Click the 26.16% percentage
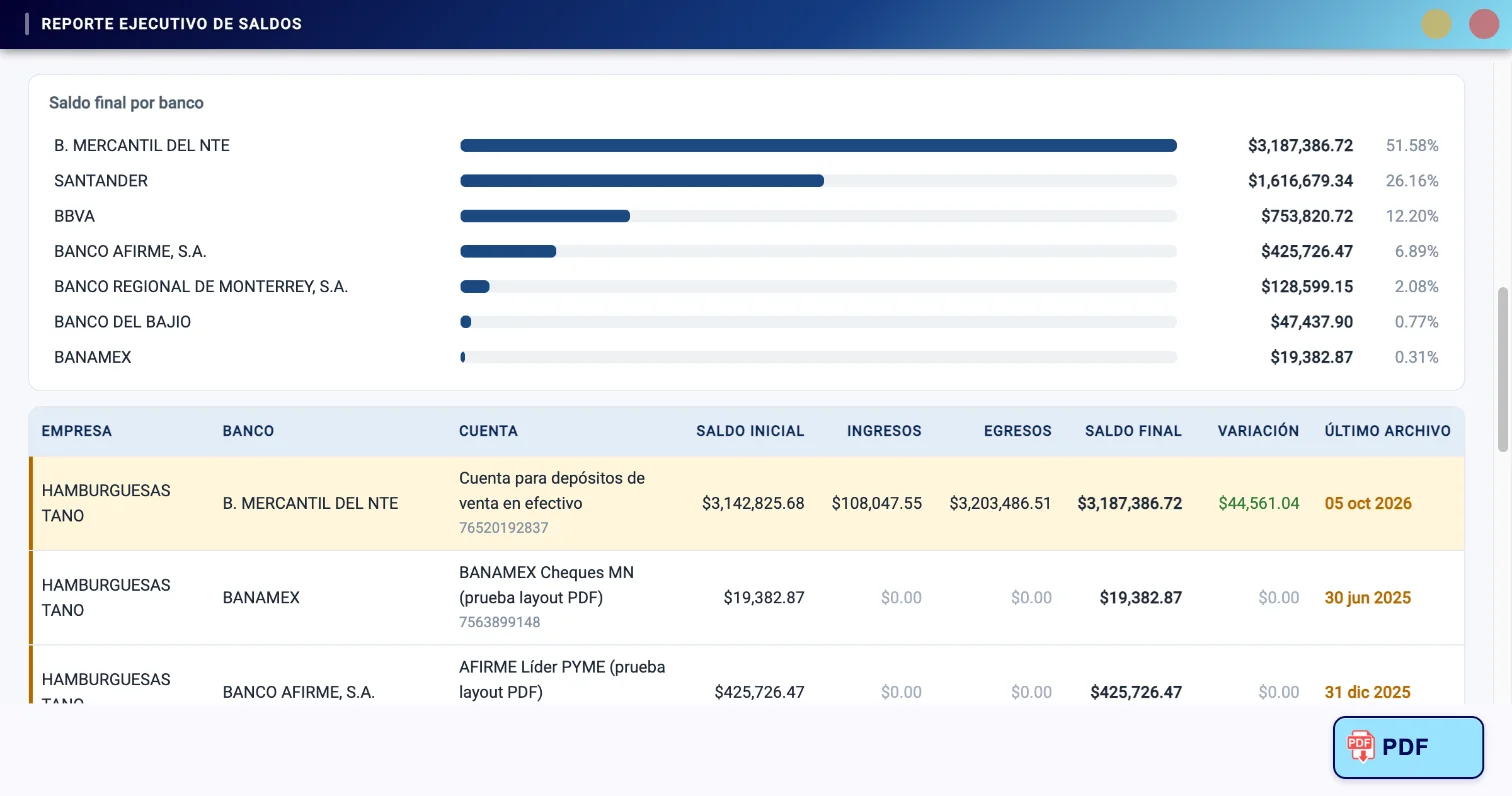 click(x=1412, y=181)
